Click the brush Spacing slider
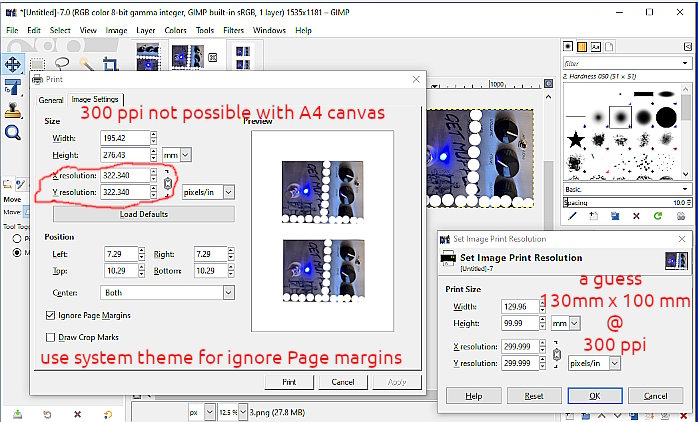Screen dimensions: 698x422 click(626, 203)
